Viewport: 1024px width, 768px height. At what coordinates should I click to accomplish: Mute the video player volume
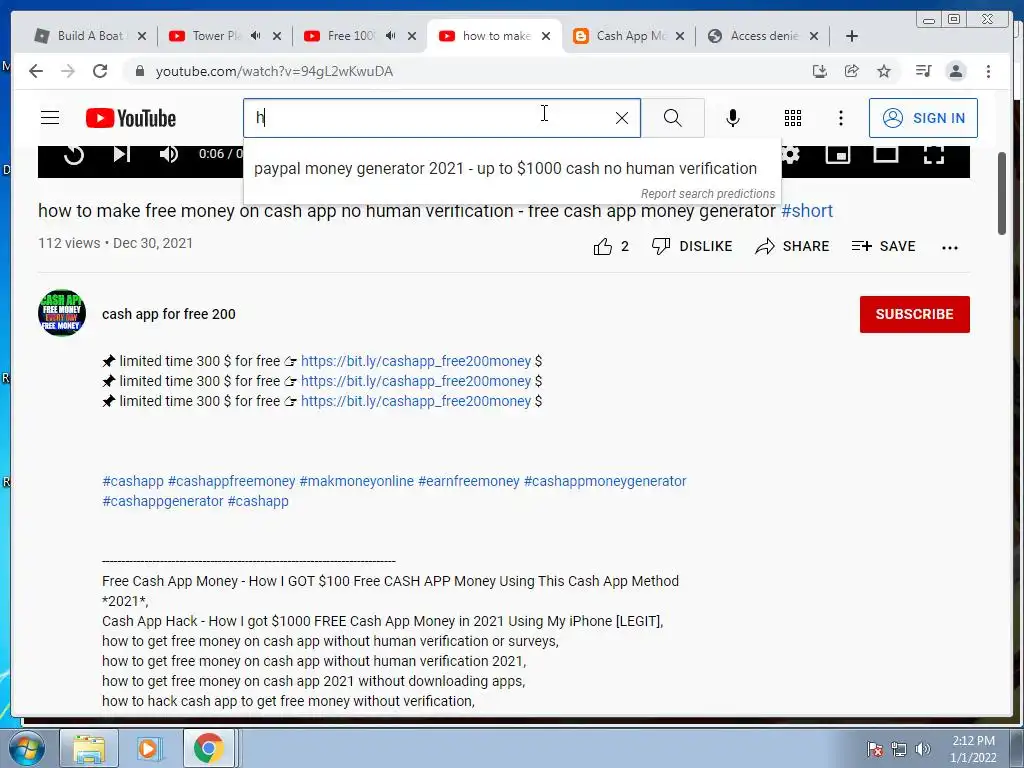(168, 154)
